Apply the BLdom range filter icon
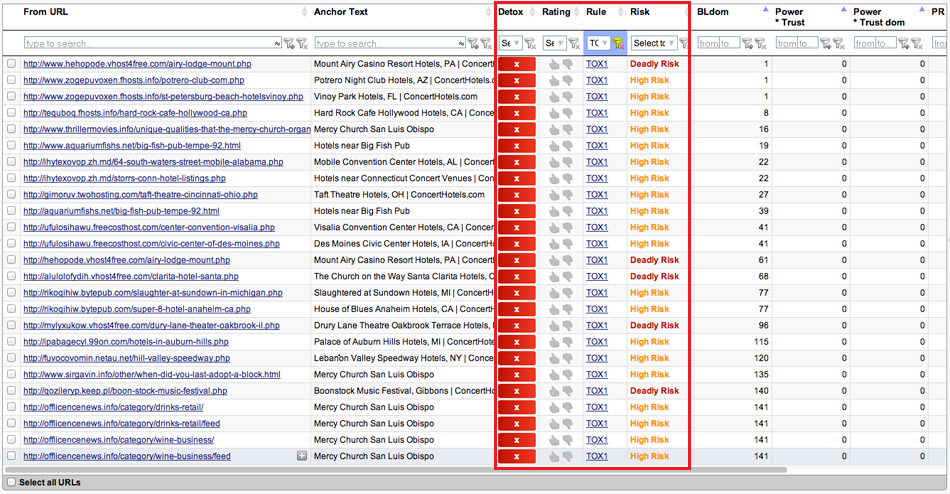950x494 pixels. click(748, 43)
